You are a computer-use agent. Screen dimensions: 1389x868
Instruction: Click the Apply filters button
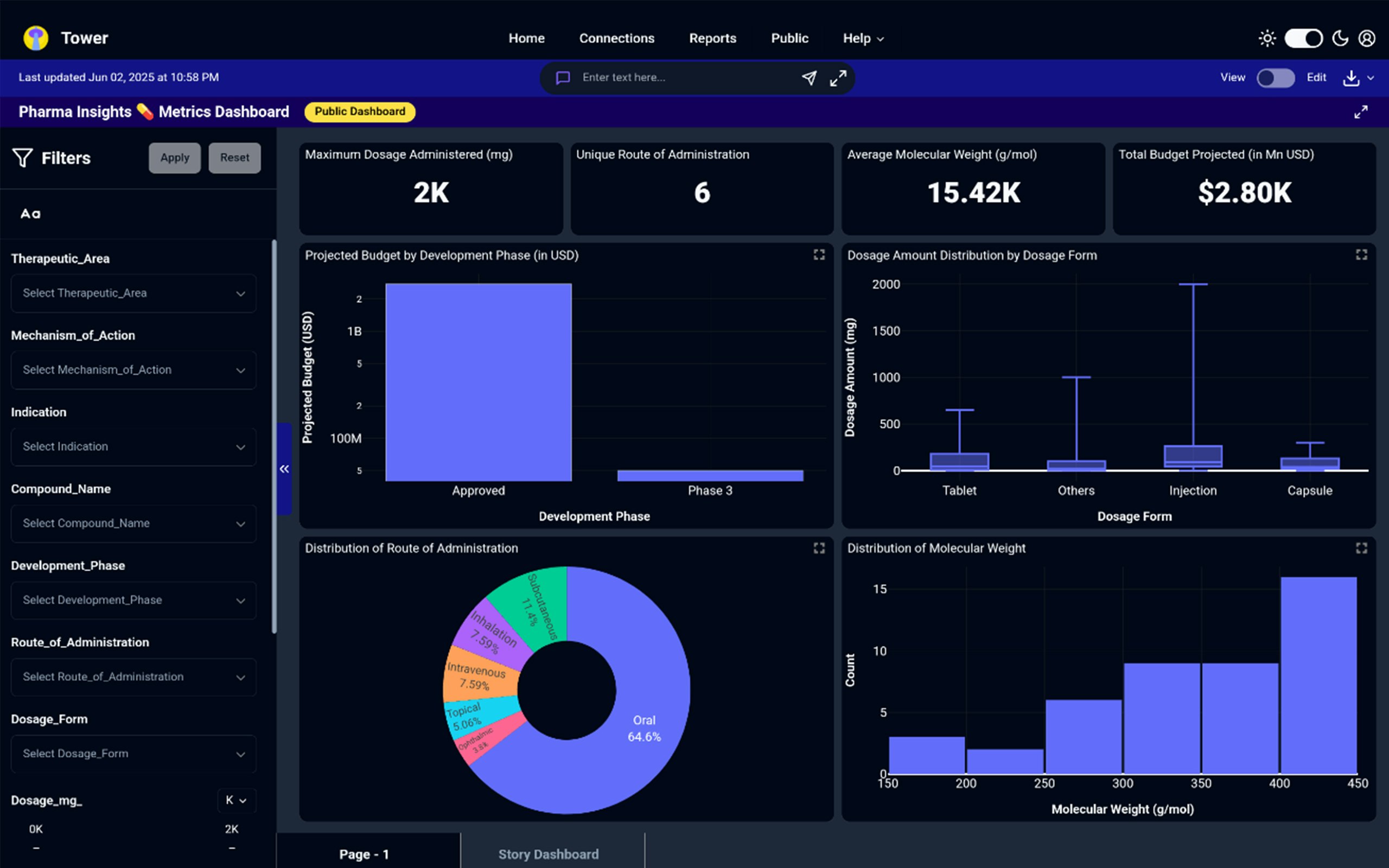coord(175,158)
